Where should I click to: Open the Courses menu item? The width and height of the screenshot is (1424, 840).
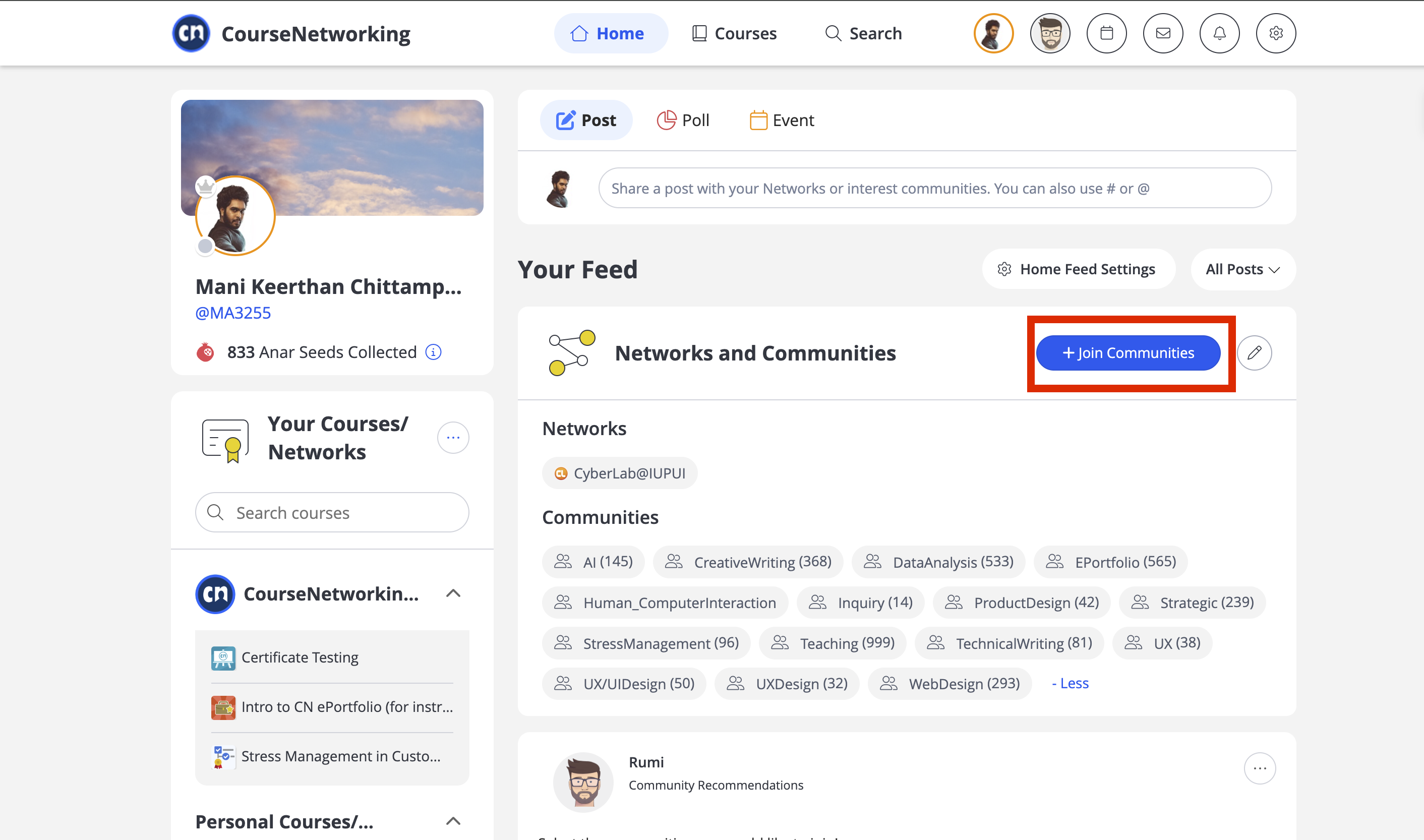(734, 33)
